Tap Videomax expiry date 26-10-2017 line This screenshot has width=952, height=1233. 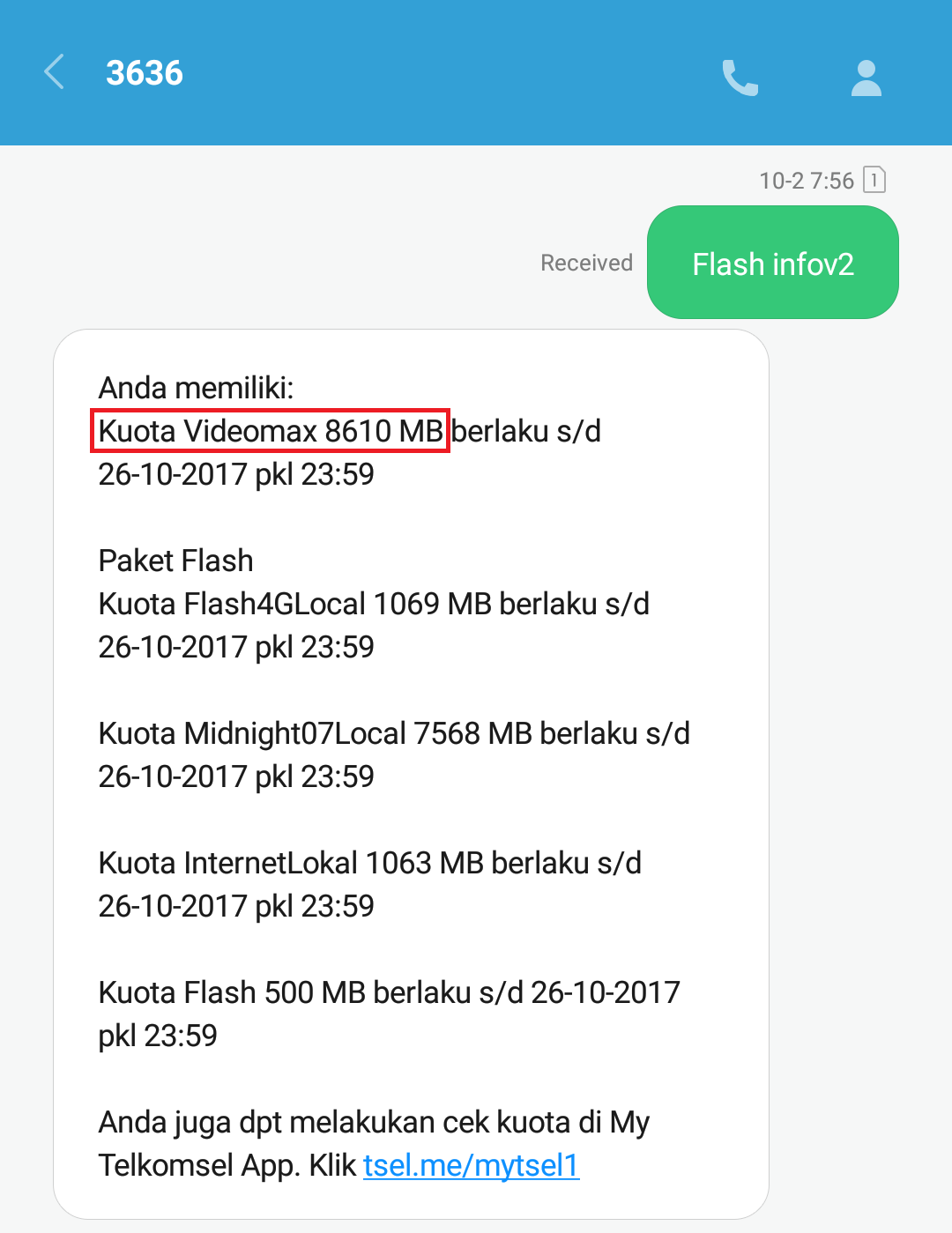pos(236,474)
